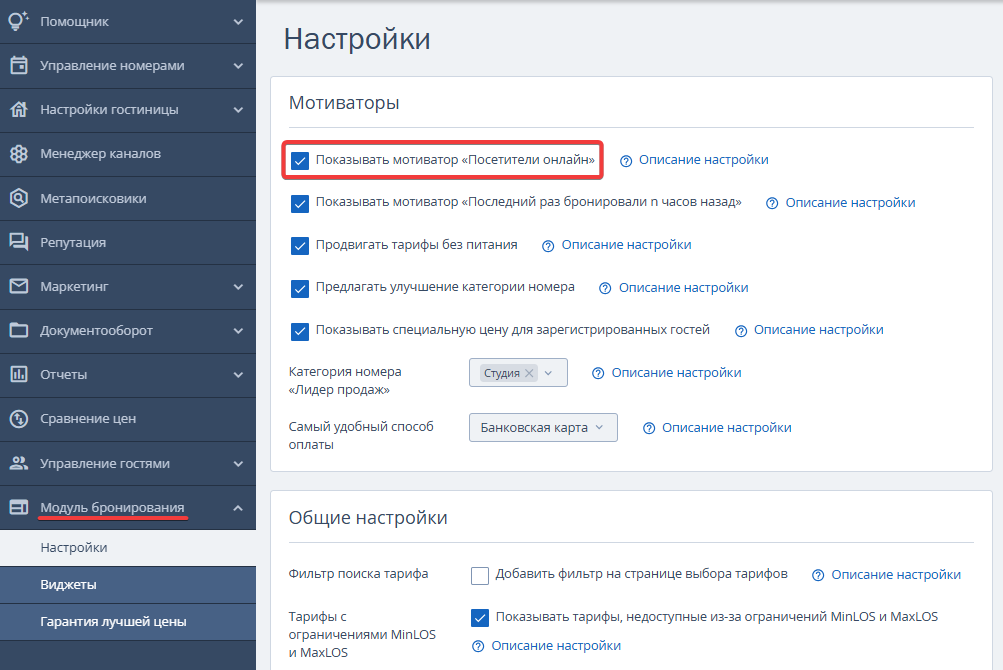
Task: Toggle Продвигать тарифы без питания checkbox
Action: click(300, 246)
